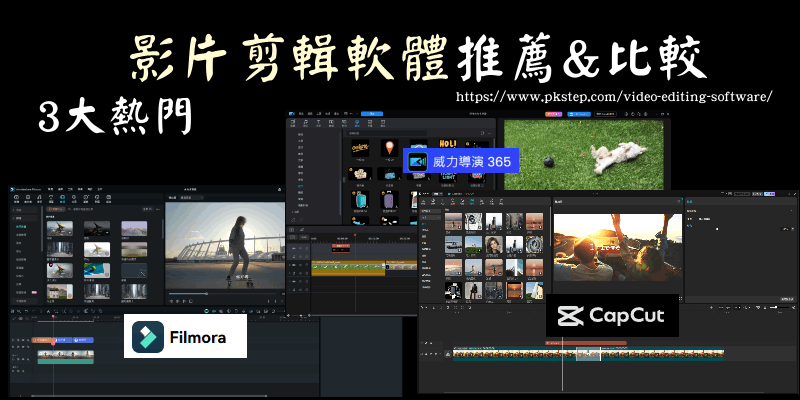Screen dimensions: 800x400
Task: Select the red text clip on CapCut's timeline
Action: (x=586, y=343)
